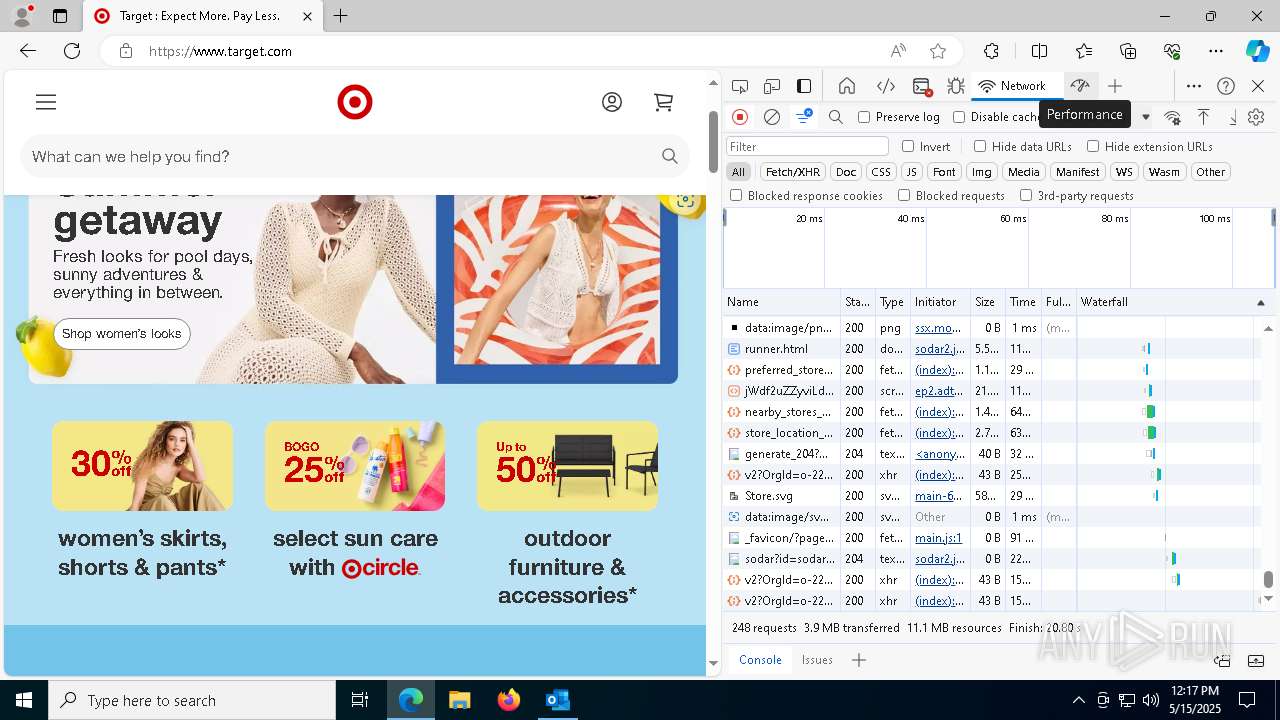The width and height of the screenshot is (1280, 720).
Task: Check Blocked requests checkbox
Action: (x=904, y=196)
